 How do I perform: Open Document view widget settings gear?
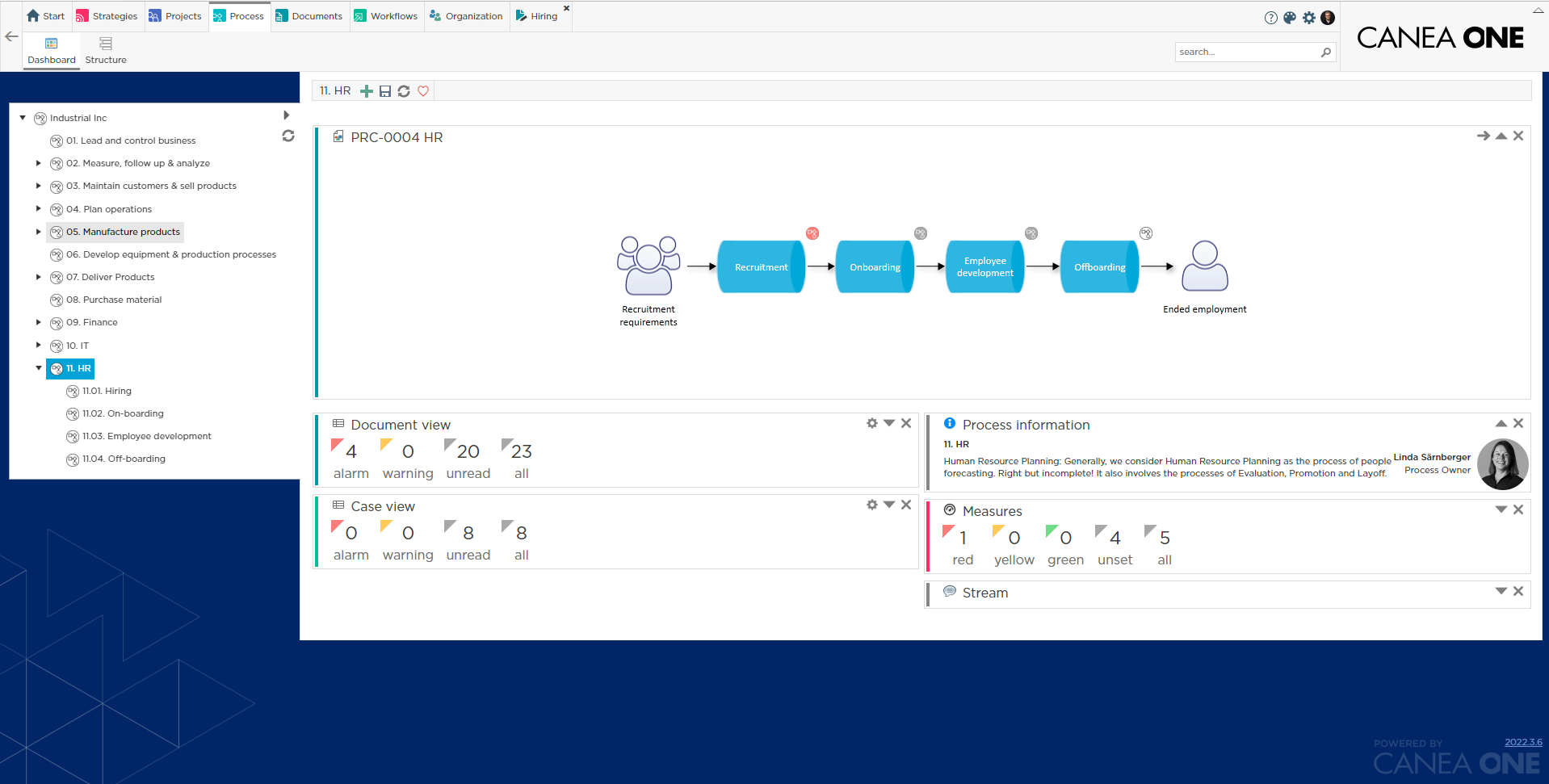[871, 423]
